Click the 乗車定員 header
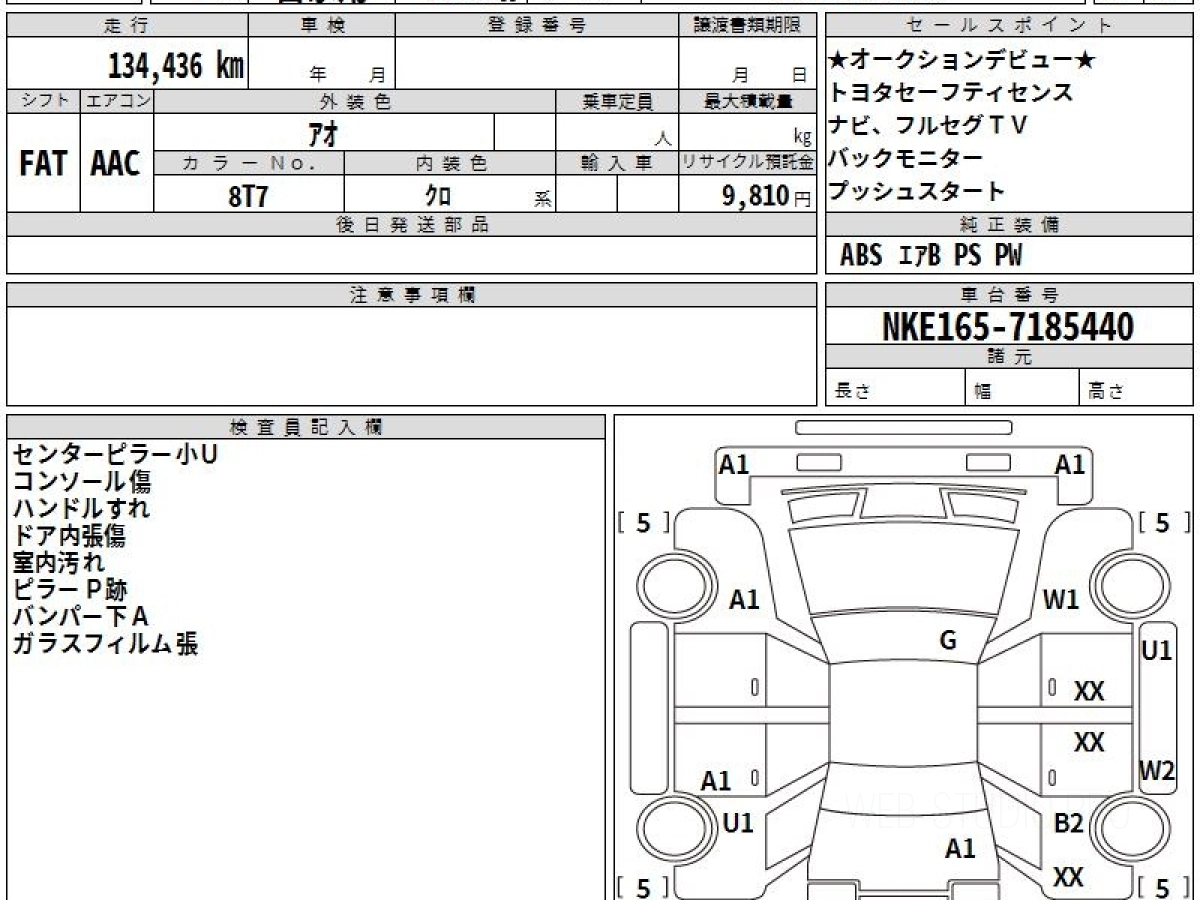The image size is (1200, 900). [x=617, y=101]
